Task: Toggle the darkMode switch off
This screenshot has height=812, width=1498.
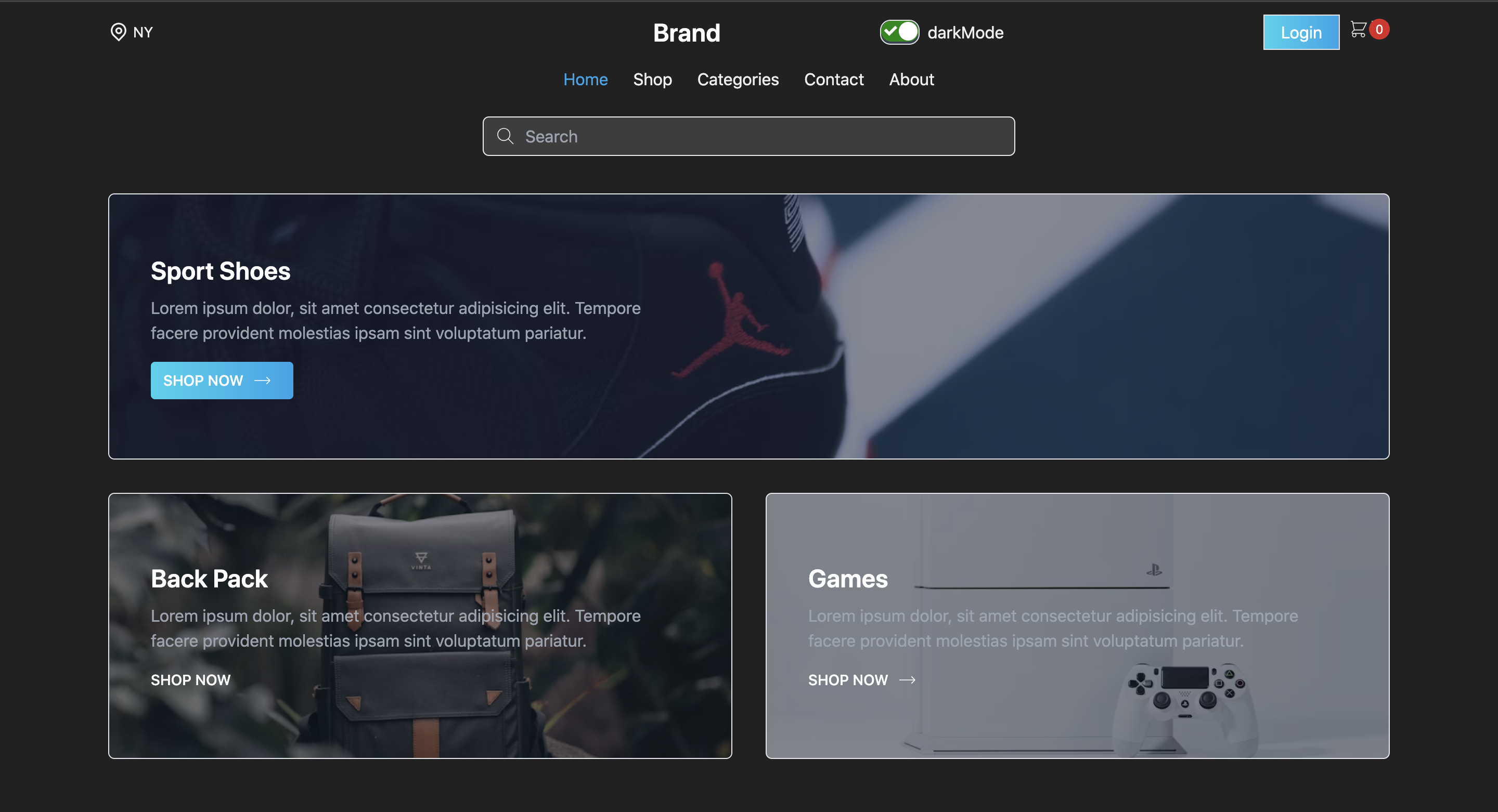Action: tap(899, 32)
